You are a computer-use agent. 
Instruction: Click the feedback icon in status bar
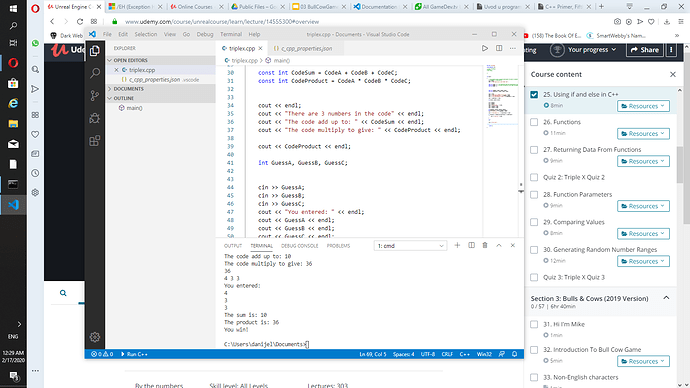click(502, 354)
